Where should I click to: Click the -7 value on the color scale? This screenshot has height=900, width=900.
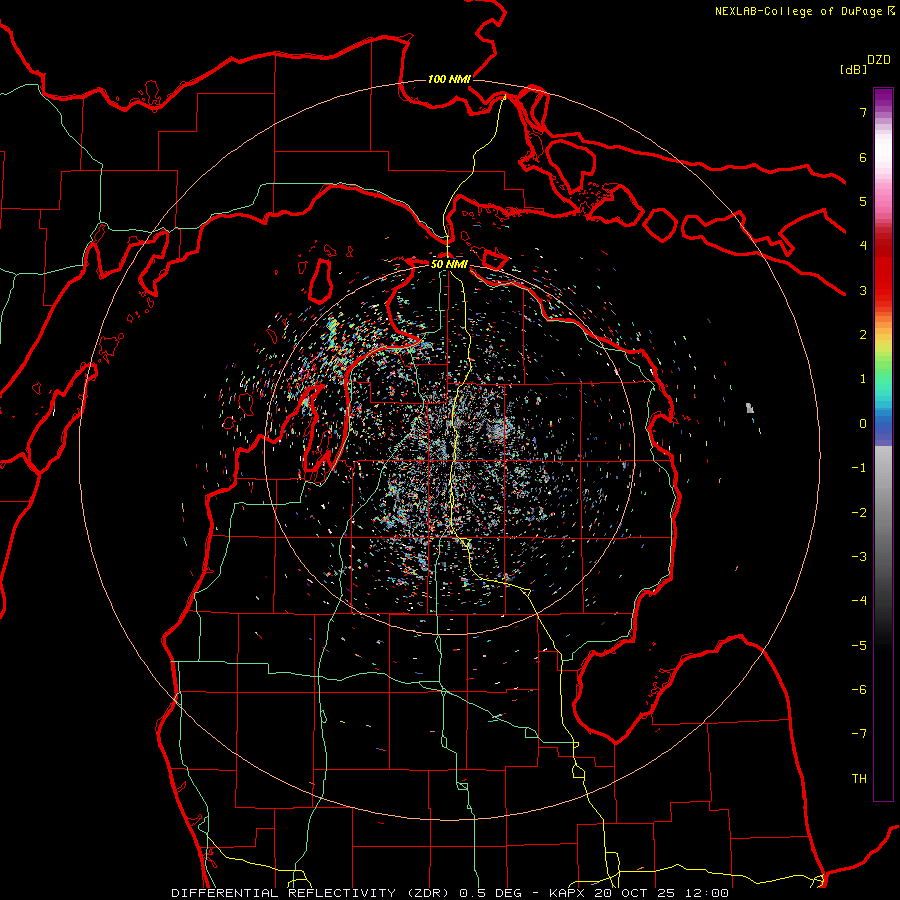tap(859, 734)
